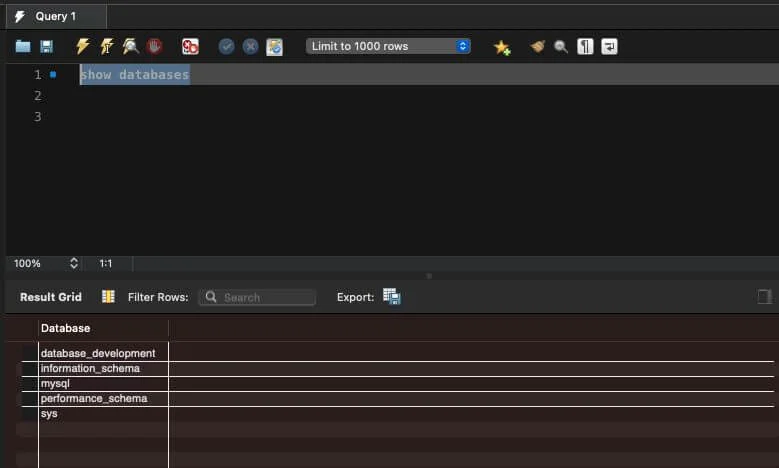Execute the statement under the cursor

107,46
